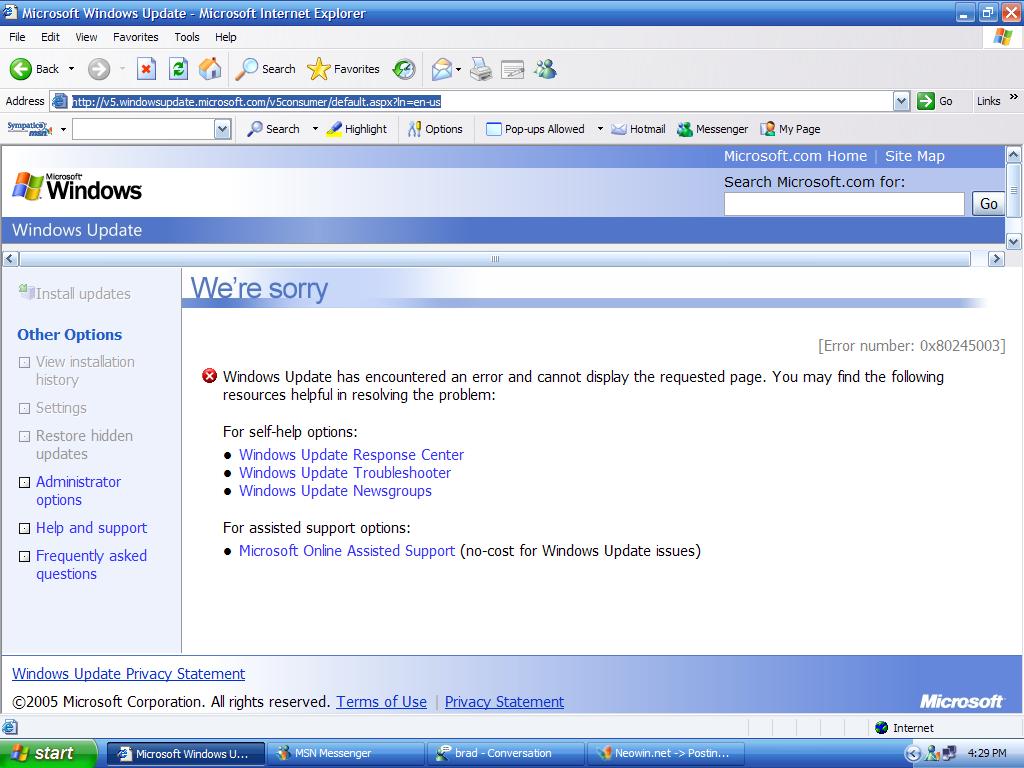
Task: Open Favorites star panel
Action: 344,69
